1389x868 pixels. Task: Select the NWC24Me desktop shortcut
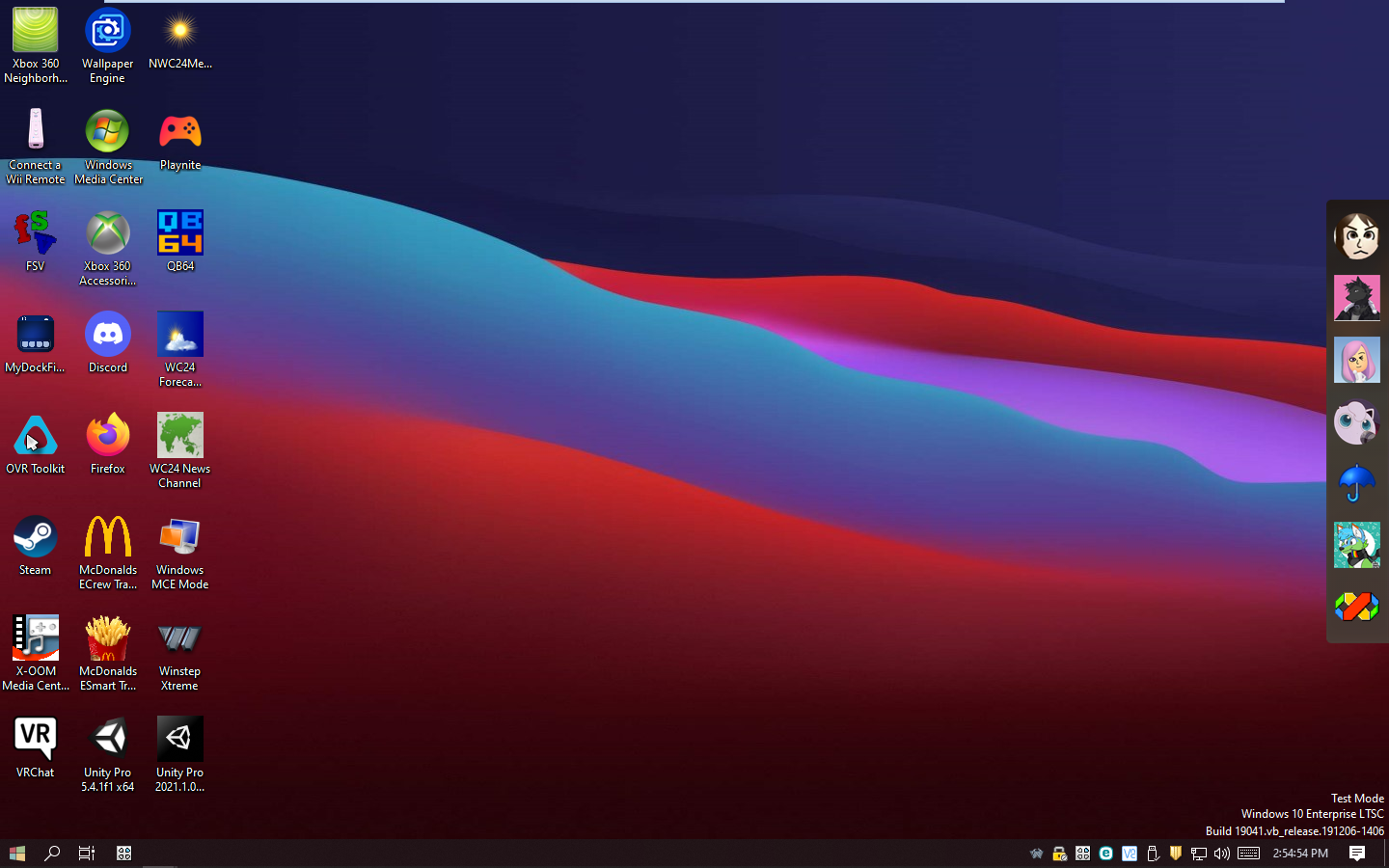179,39
